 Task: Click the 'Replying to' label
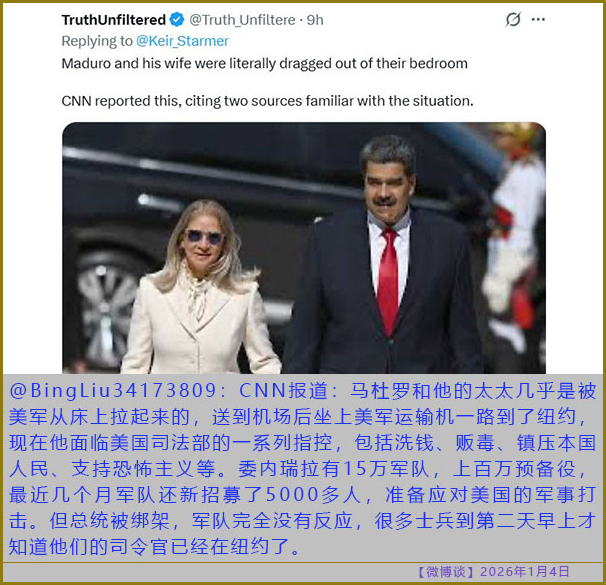[x=97, y=41]
